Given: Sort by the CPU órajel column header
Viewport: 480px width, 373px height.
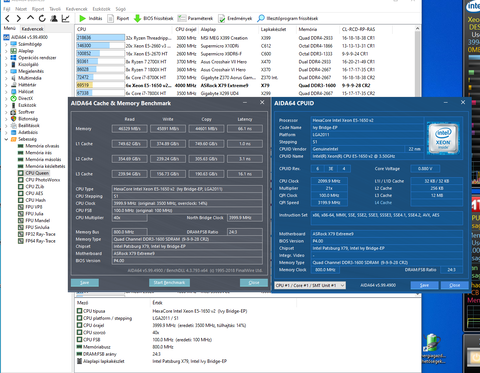Looking at the screenshot, I should [x=186, y=29].
